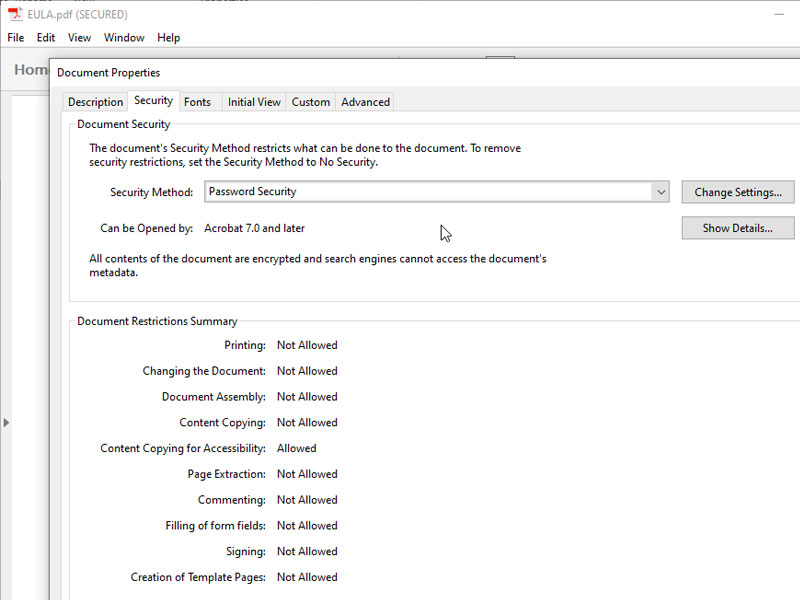
Task: Open the Edit menu
Action: pos(46,38)
